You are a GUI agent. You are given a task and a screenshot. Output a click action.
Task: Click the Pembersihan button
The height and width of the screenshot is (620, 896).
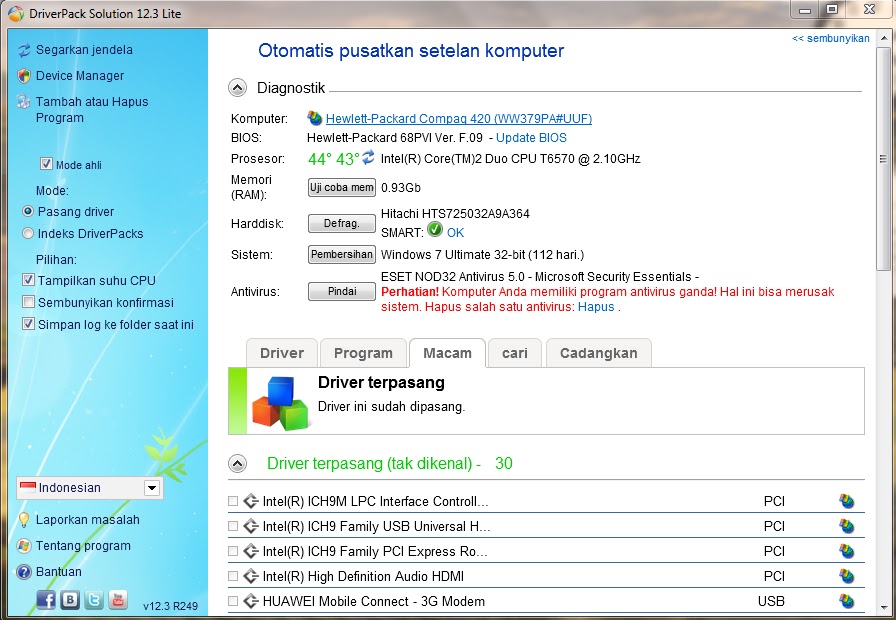342,254
